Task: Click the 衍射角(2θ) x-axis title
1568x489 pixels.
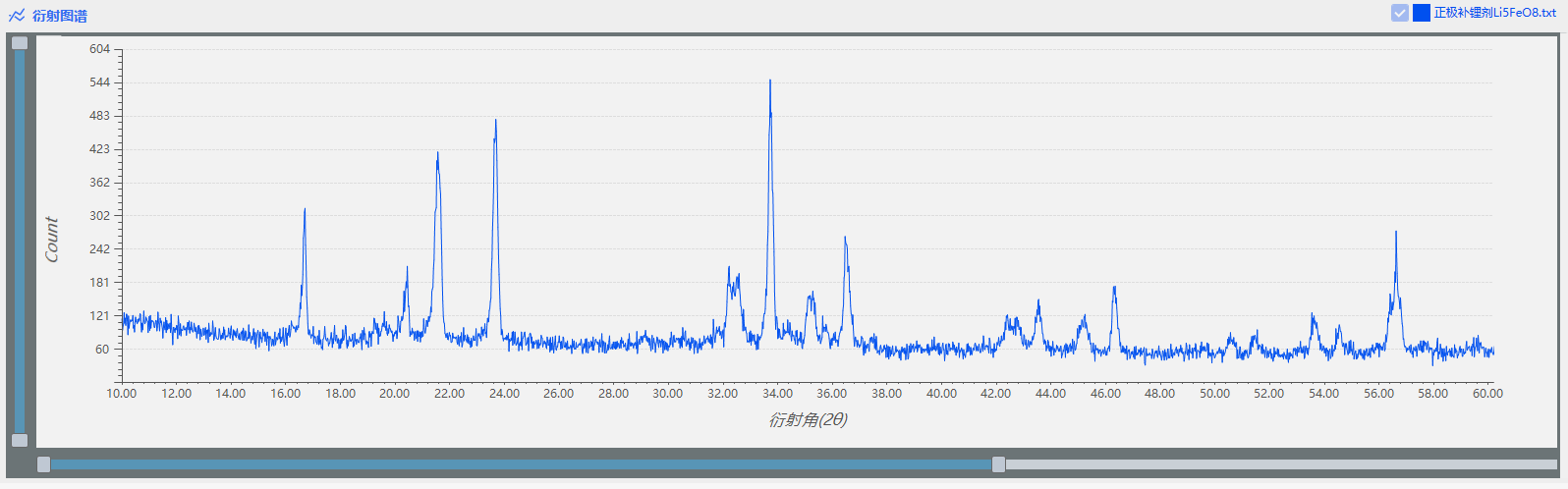Action: (808, 419)
